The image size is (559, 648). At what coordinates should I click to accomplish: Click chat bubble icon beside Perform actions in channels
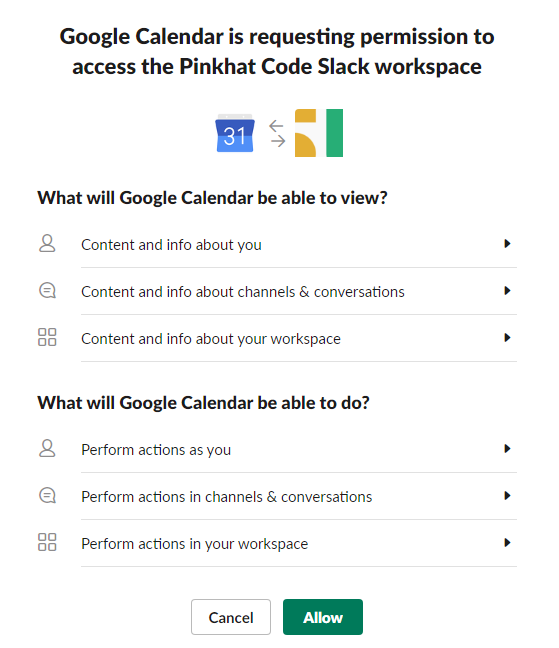(x=47, y=496)
